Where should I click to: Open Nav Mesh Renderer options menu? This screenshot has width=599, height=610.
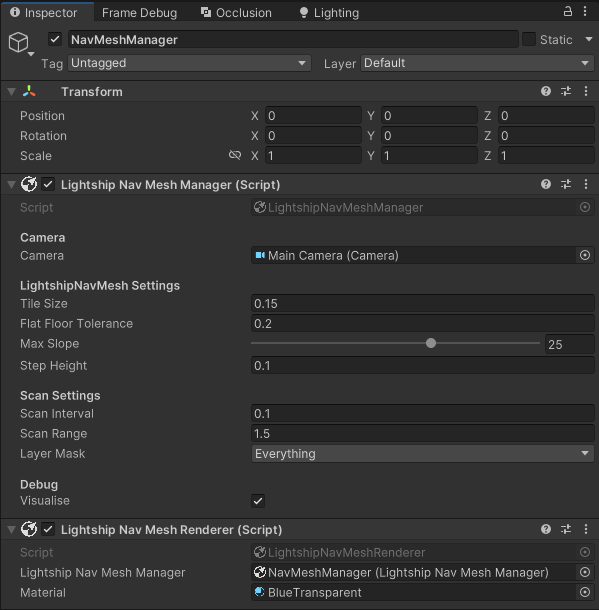click(586, 529)
